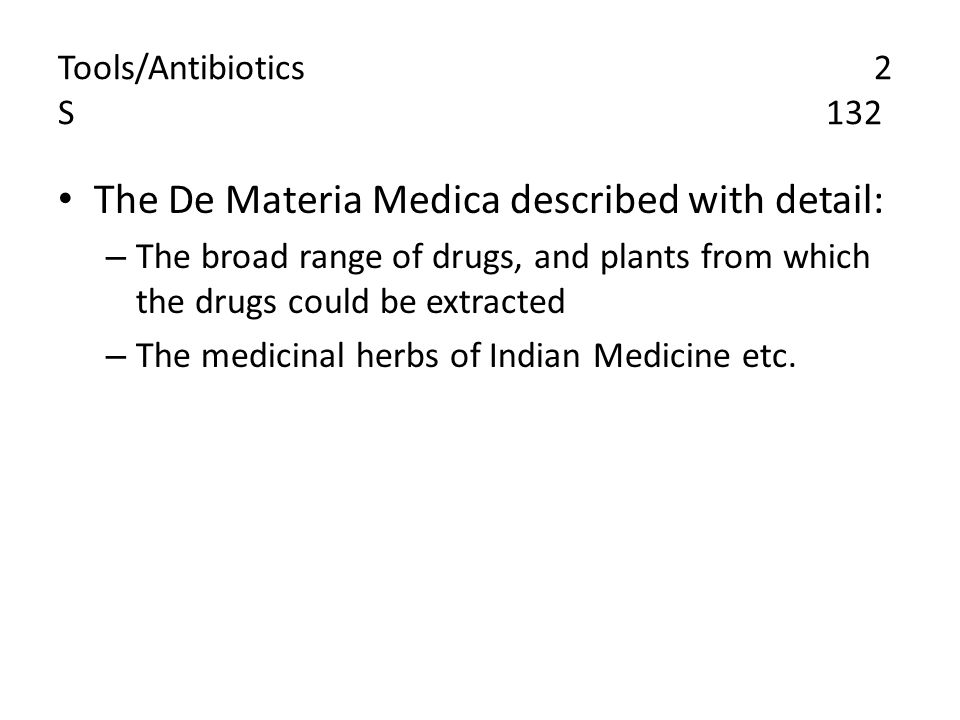Click the word could in second line
Image resolution: width=960 pixels, height=720 pixels.
(328, 302)
